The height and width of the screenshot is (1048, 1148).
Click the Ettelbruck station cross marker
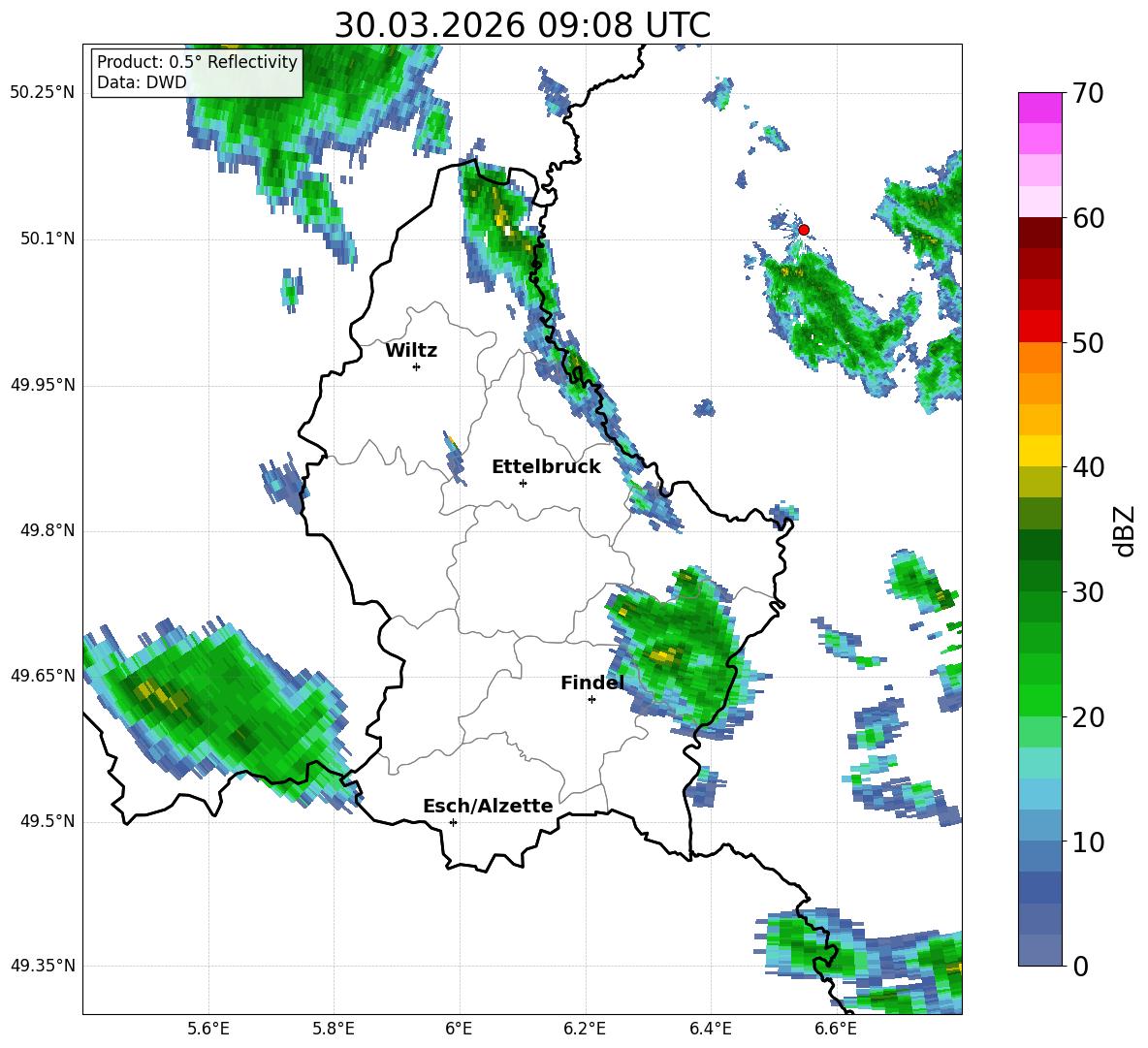point(523,483)
